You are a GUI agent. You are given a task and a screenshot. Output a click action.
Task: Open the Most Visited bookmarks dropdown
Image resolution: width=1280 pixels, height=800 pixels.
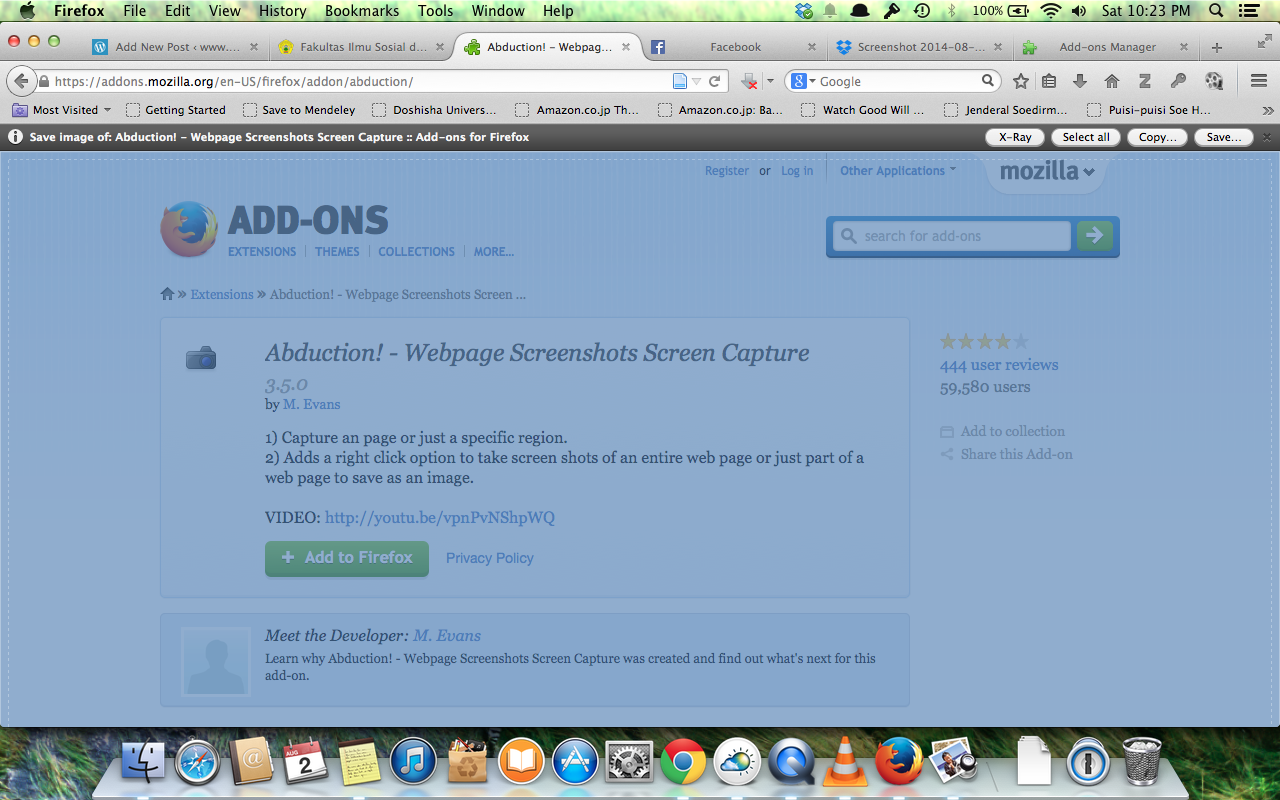(62, 110)
